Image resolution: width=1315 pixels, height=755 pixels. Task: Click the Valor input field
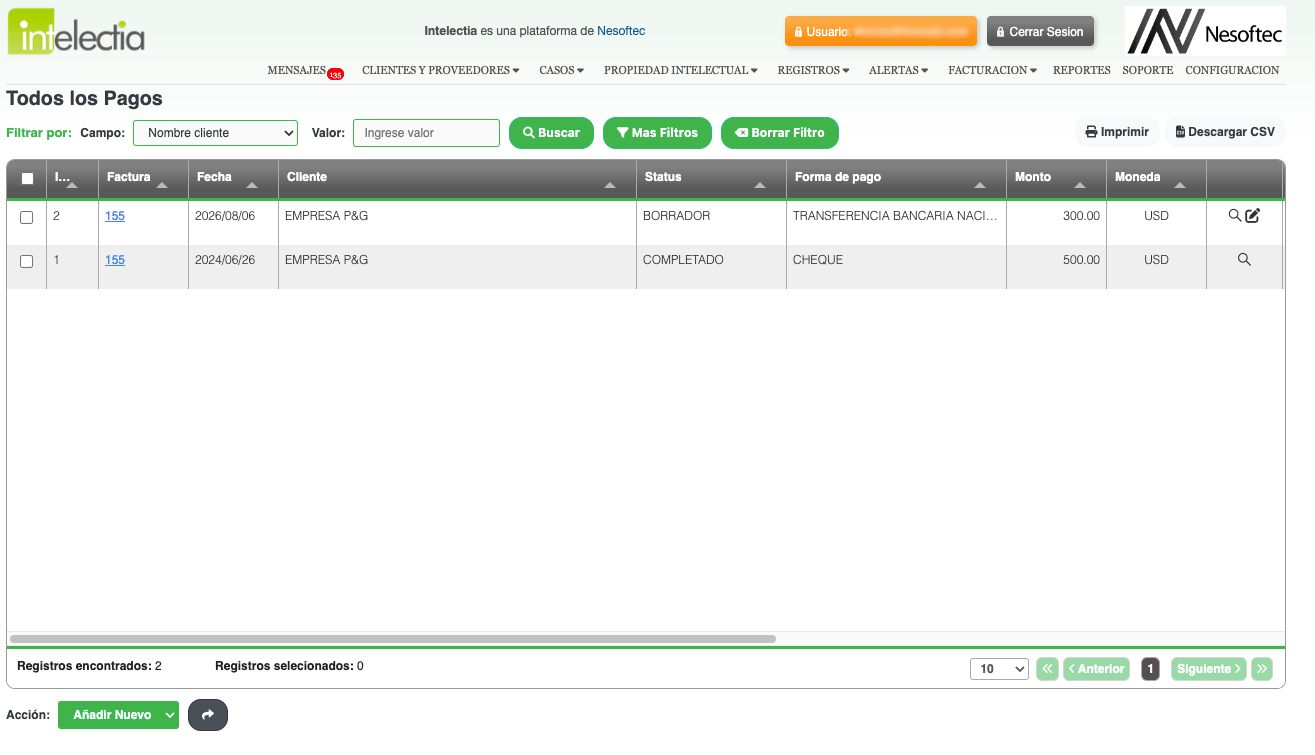coord(426,133)
